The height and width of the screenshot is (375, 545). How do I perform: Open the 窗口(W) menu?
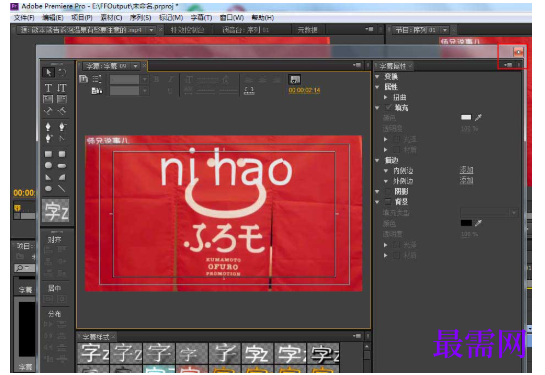231,17
